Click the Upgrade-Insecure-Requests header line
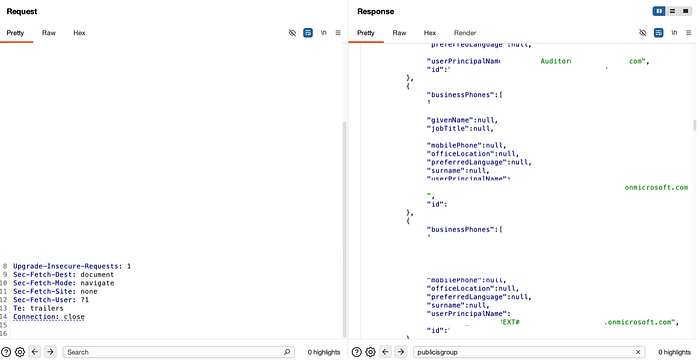700x362 pixels. [x=72, y=266]
